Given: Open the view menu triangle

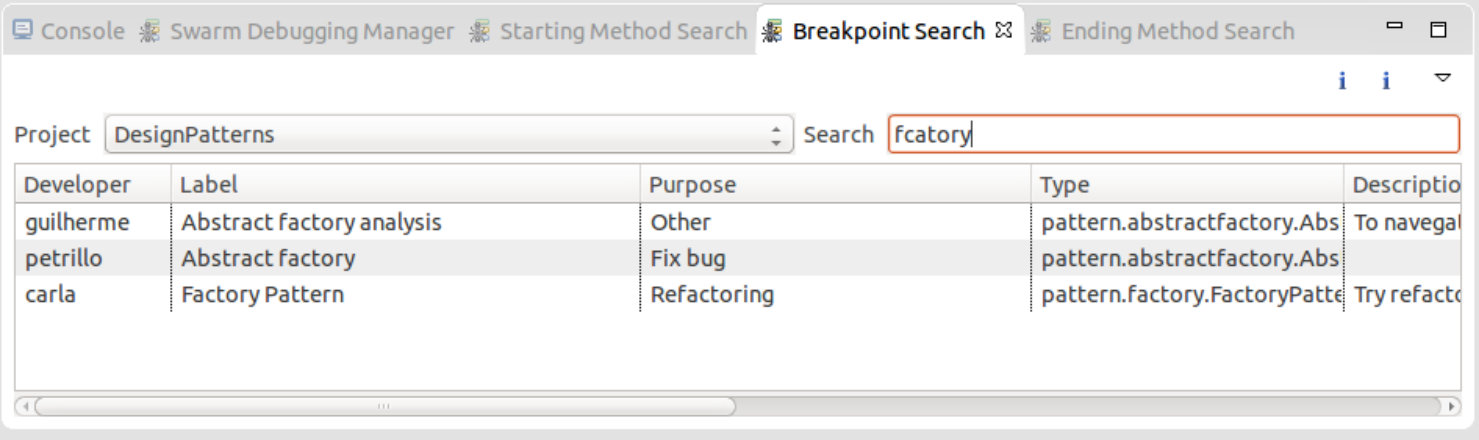Looking at the screenshot, I should pyautogui.click(x=1442, y=77).
